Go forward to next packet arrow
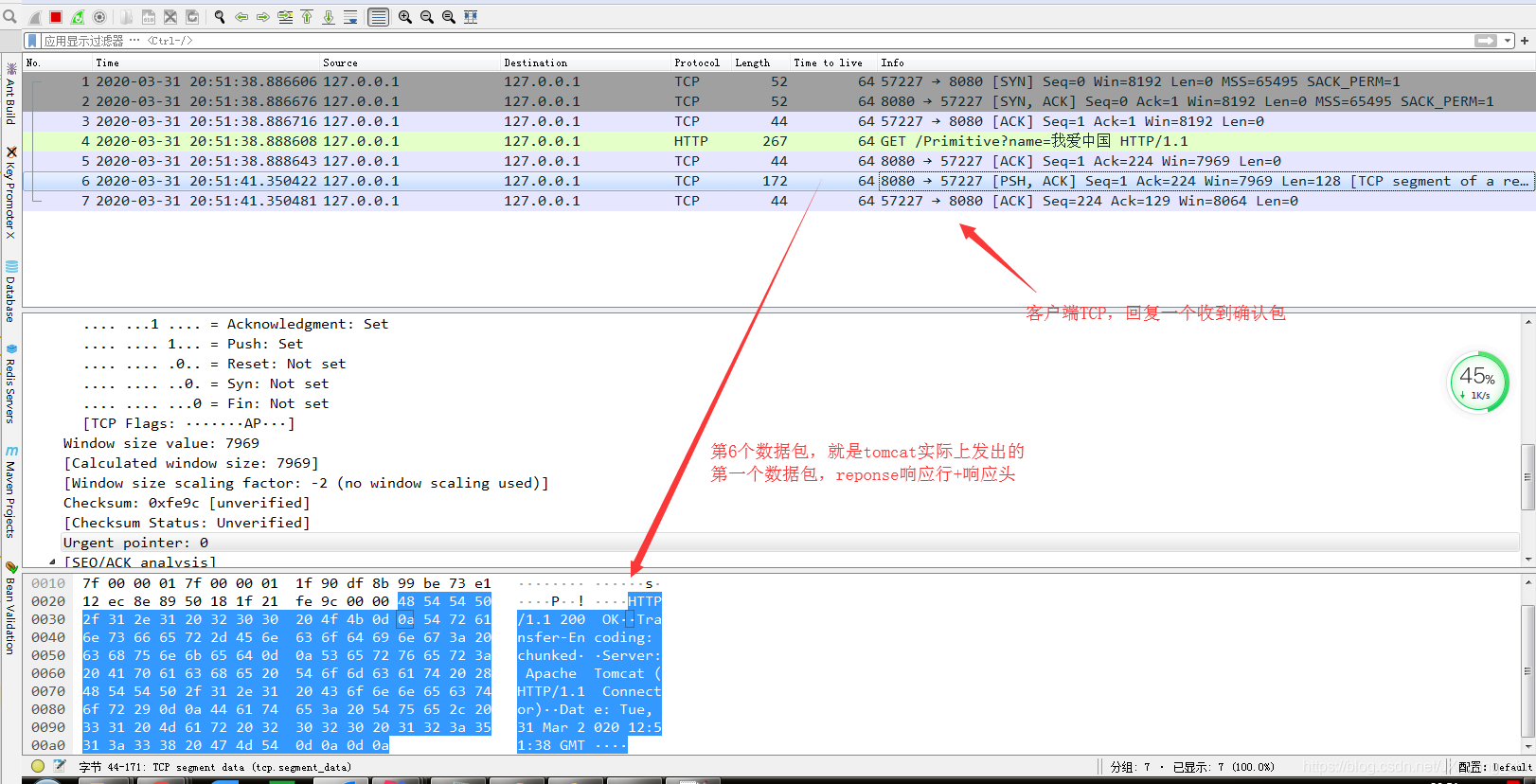This screenshot has height=784, width=1536. coord(263,17)
